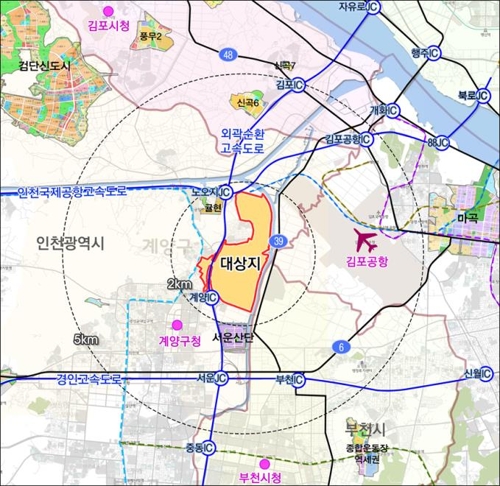Image resolution: width=500 pixels, height=486 pixels.
Task: Click the 김포시청 pink dot marker
Action: (108, 11)
